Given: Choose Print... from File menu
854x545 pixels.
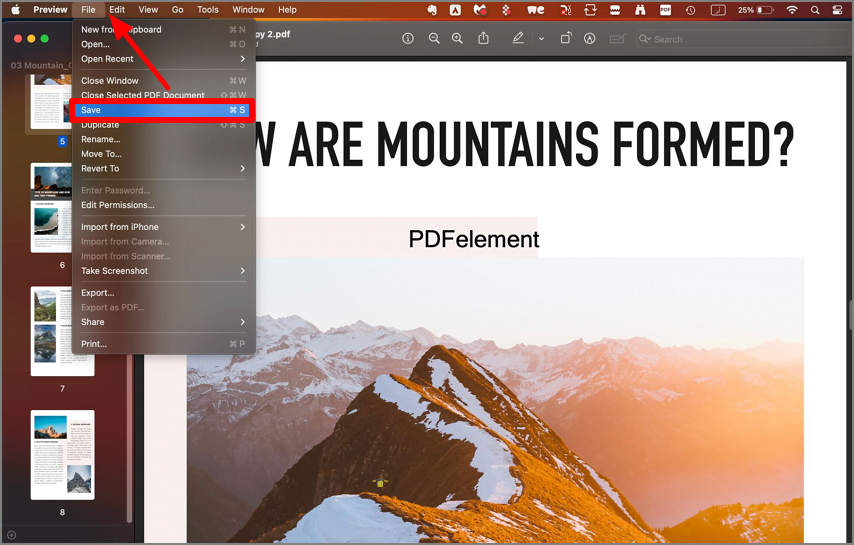Looking at the screenshot, I should 162,344.
